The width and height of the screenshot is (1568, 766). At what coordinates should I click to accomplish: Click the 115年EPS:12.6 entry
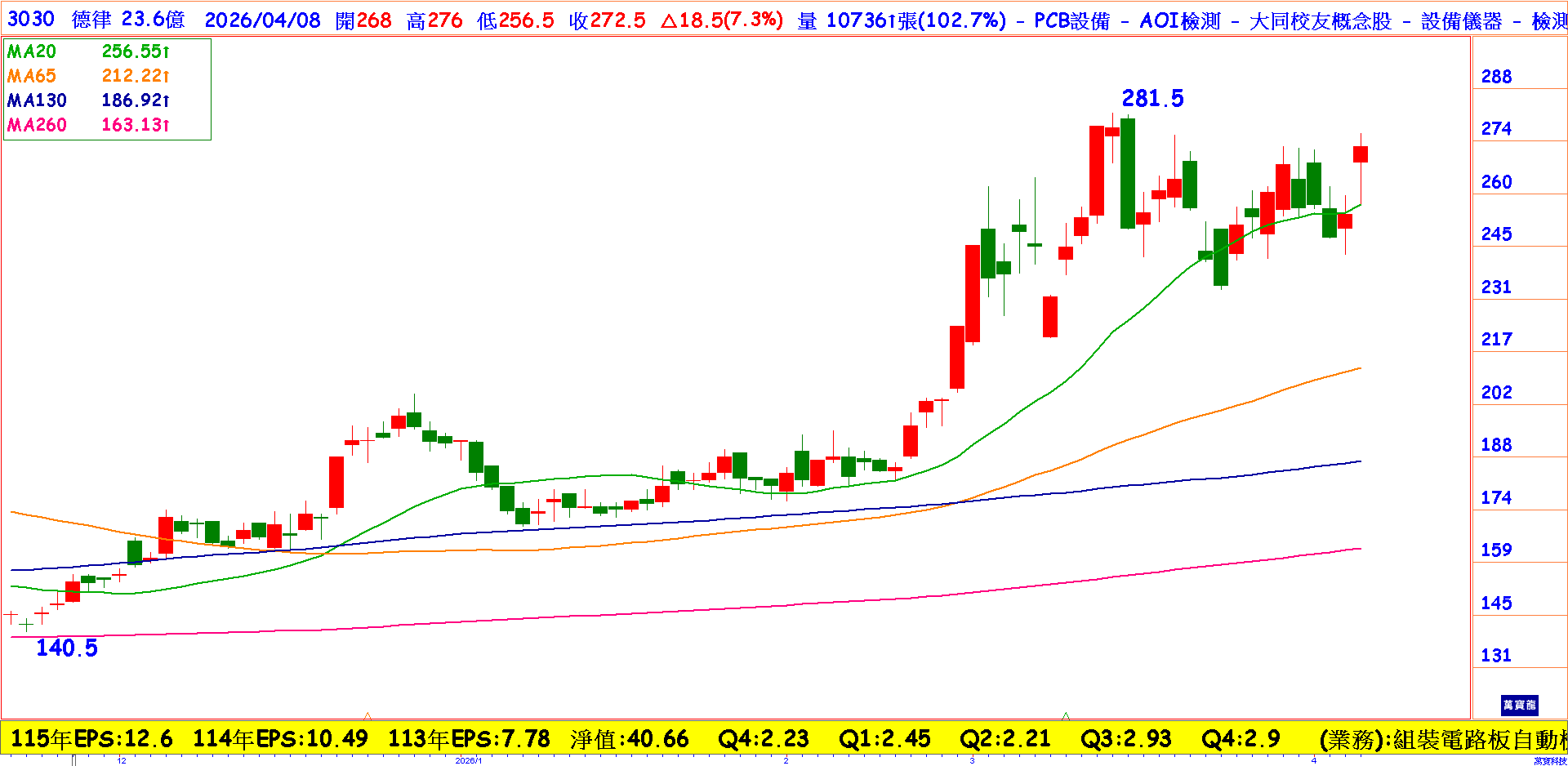[x=92, y=739]
